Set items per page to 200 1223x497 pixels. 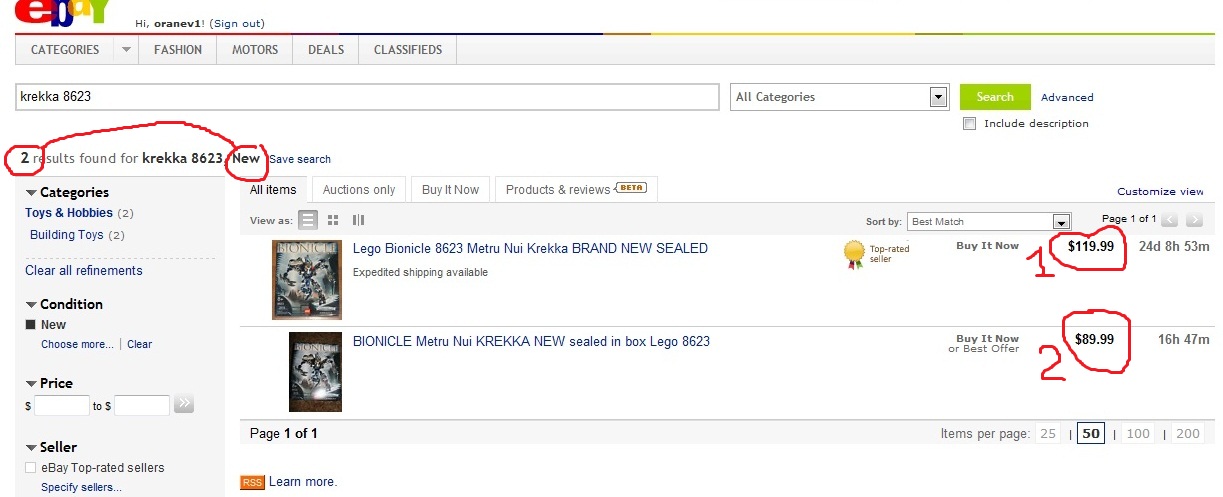(1188, 434)
